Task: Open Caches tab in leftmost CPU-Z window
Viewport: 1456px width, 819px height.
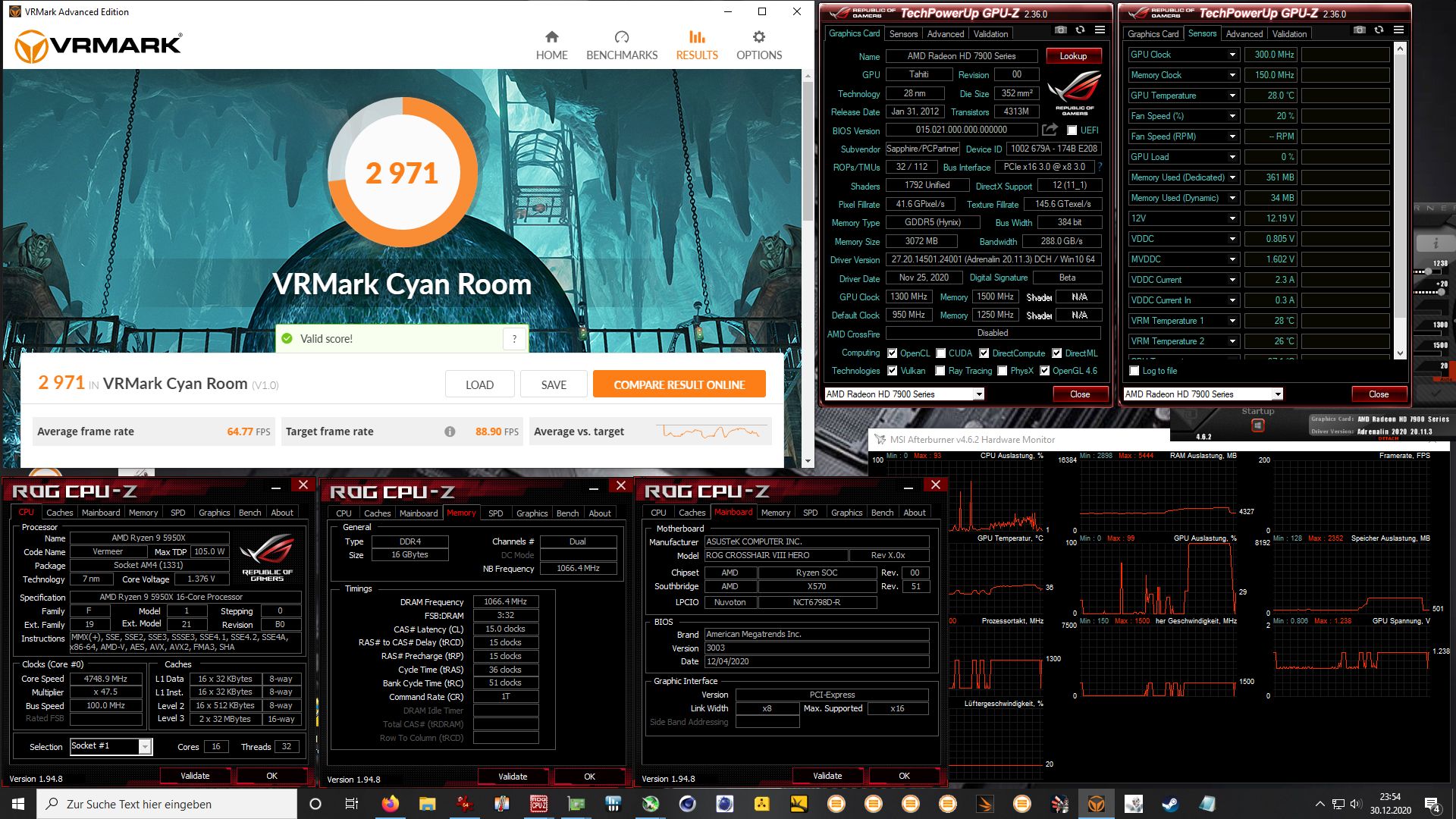Action: 60,513
